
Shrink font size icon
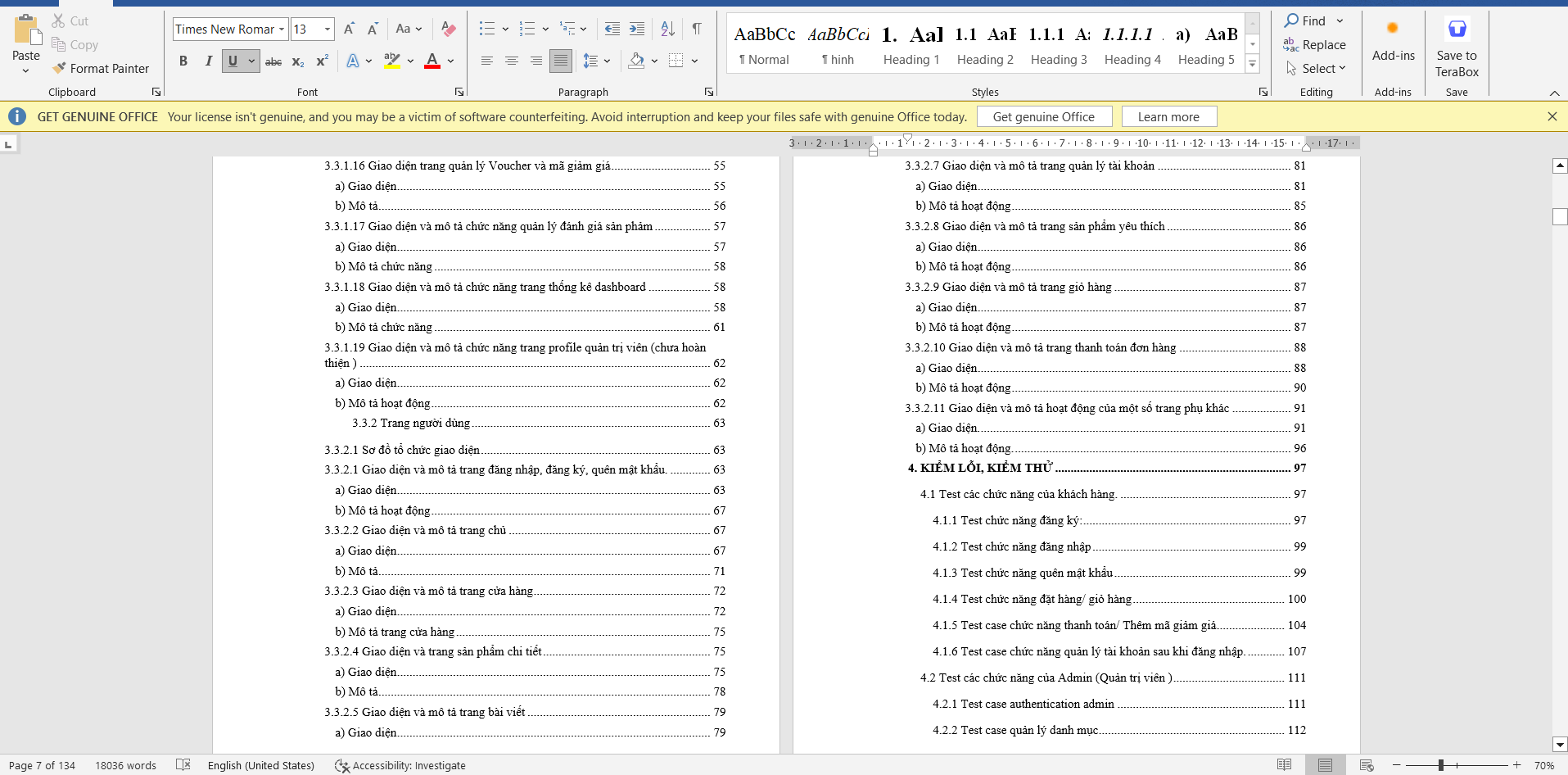click(x=373, y=29)
